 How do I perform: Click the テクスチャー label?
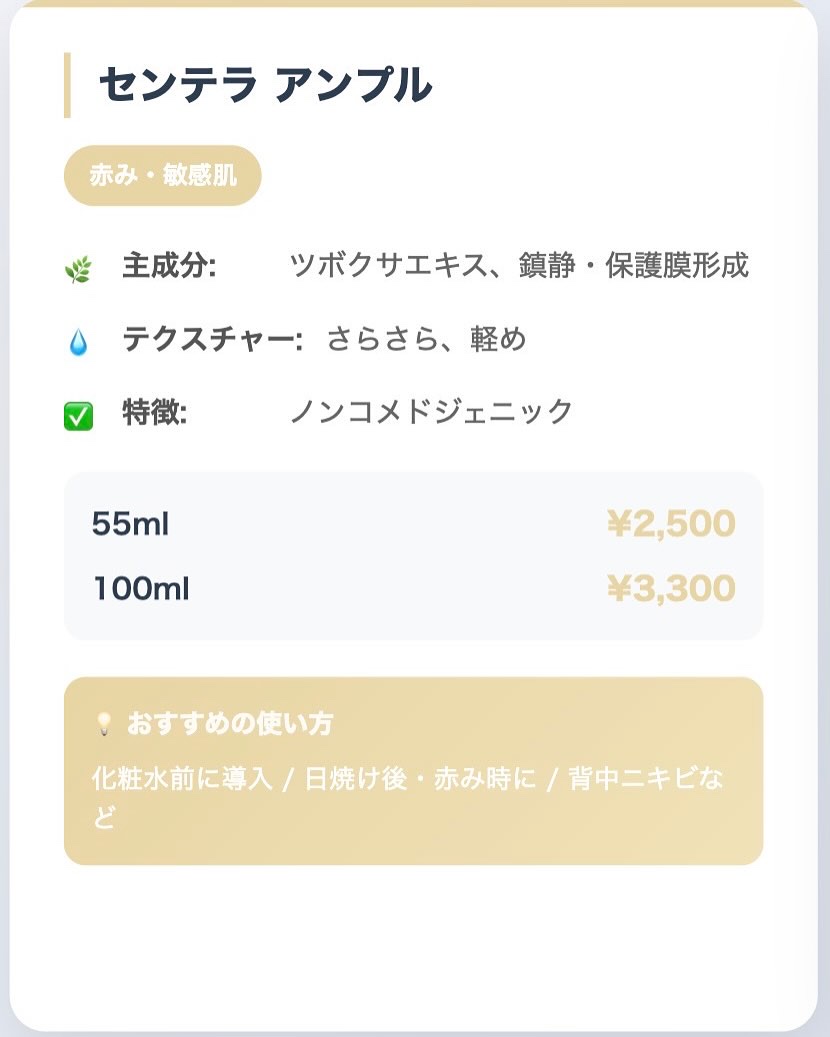coord(212,340)
